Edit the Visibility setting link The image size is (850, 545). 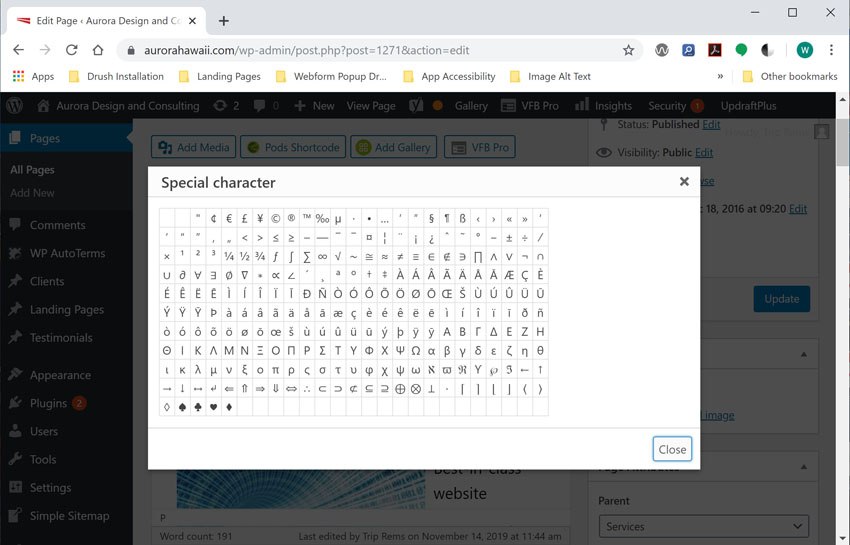704,152
